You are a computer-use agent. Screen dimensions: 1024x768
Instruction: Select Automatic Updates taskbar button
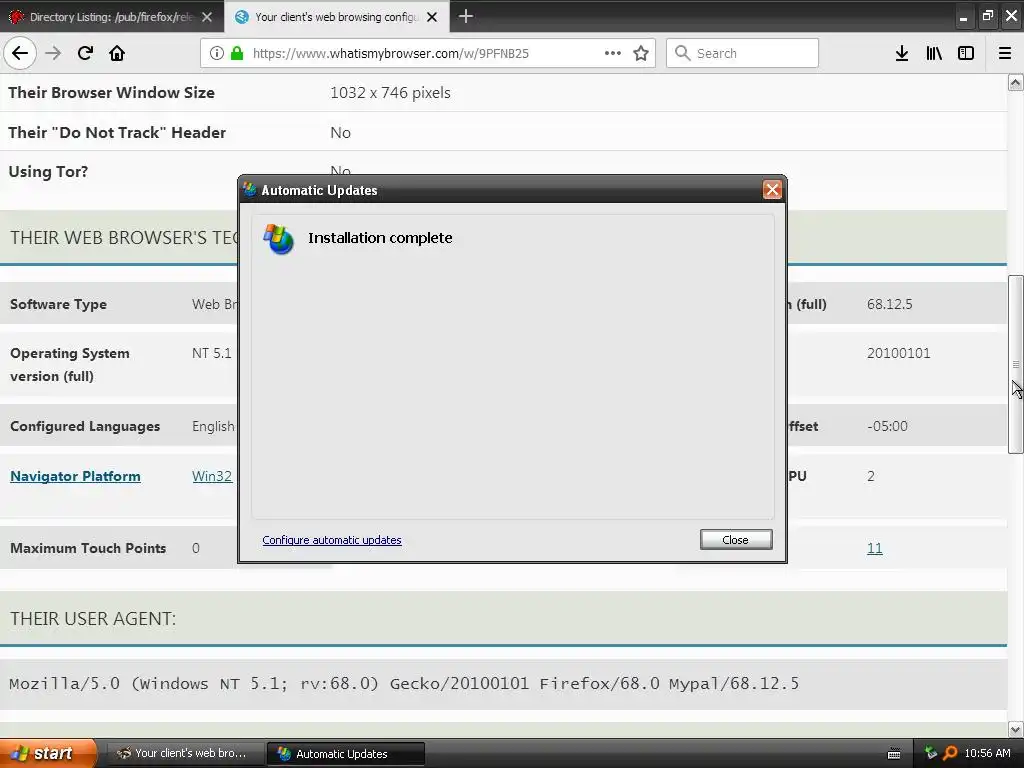[x=346, y=754]
